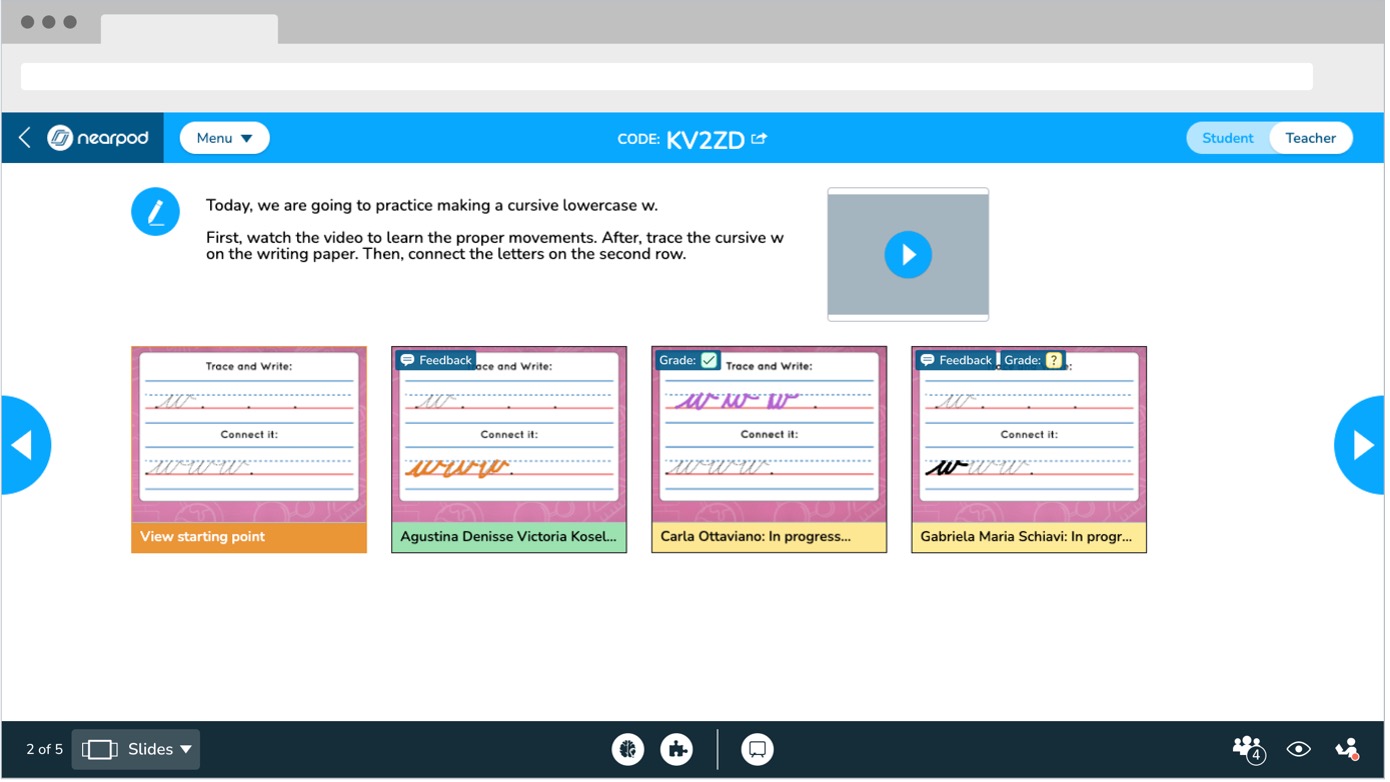Share the lesson code KV2ZD
The image size is (1390, 782).
(760, 139)
